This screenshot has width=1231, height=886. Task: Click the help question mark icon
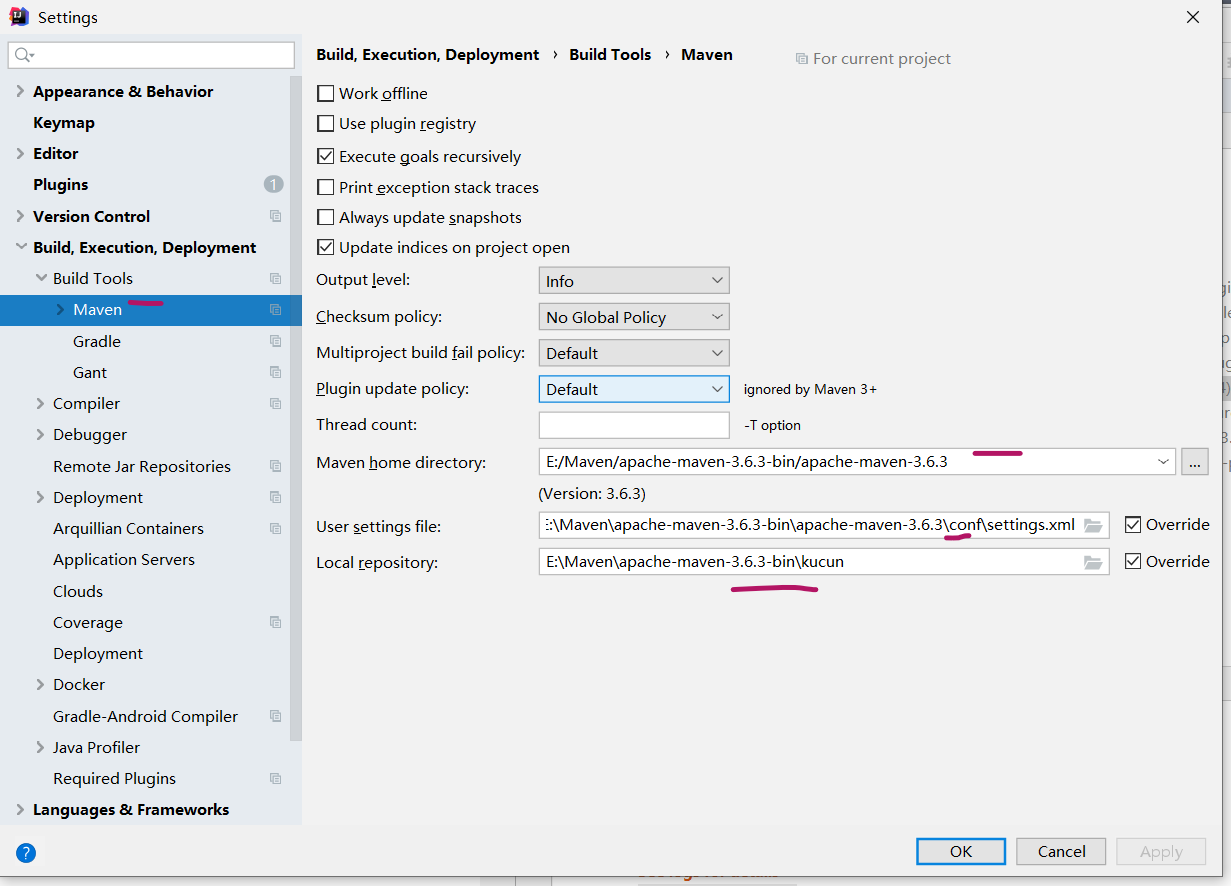click(x=26, y=853)
